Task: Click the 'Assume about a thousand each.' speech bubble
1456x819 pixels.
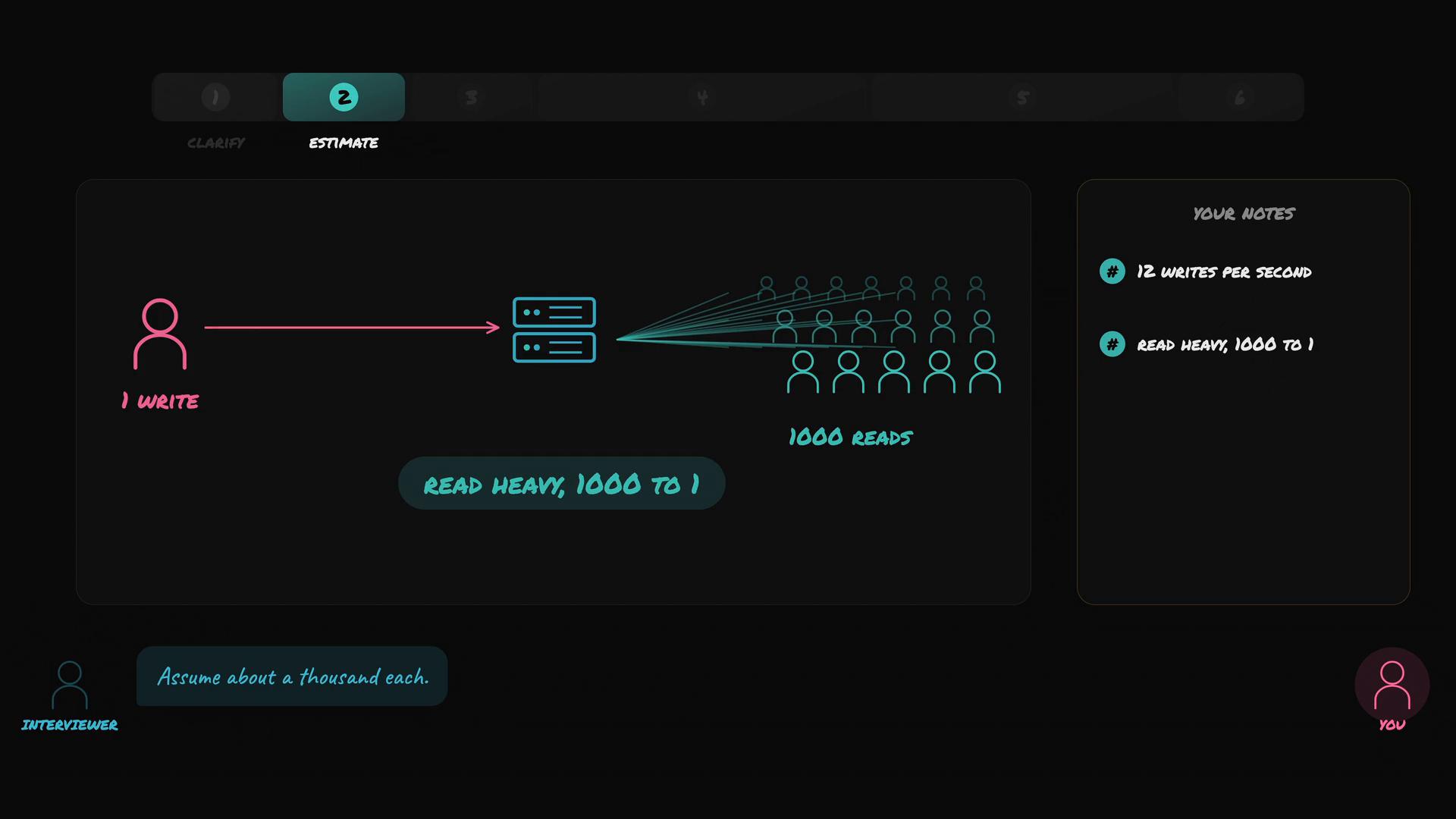Action: 292,676
